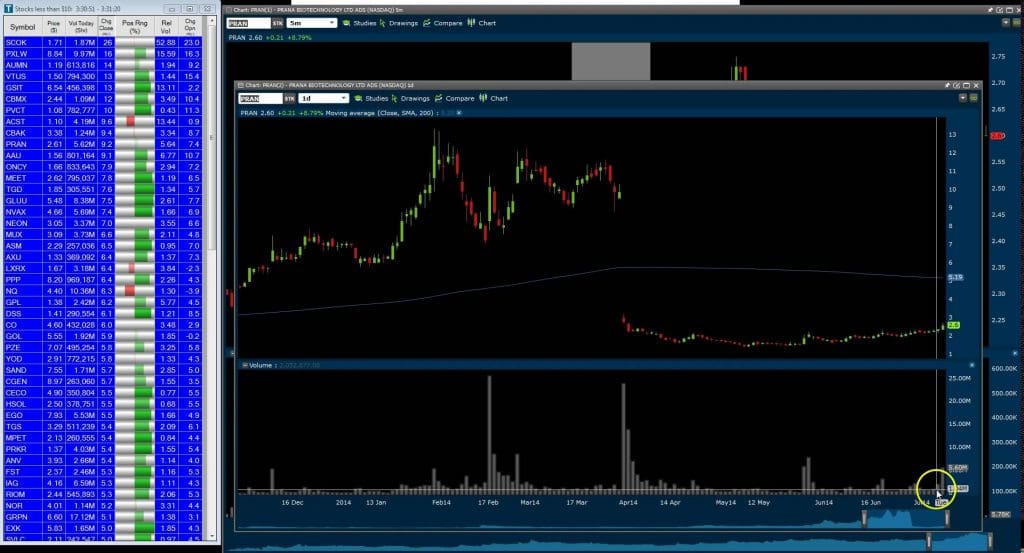Click the window icon in daily chart title bar

click(240, 85)
